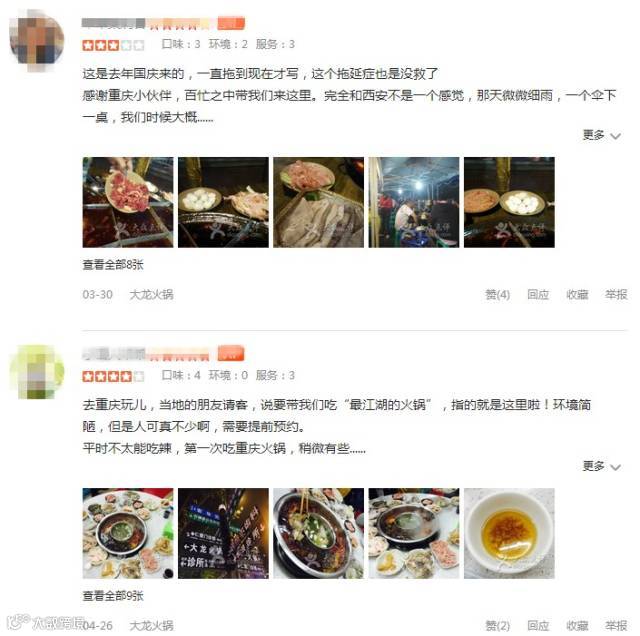
Task: Expand second review with 更多
Action: pyautogui.click(x=601, y=466)
